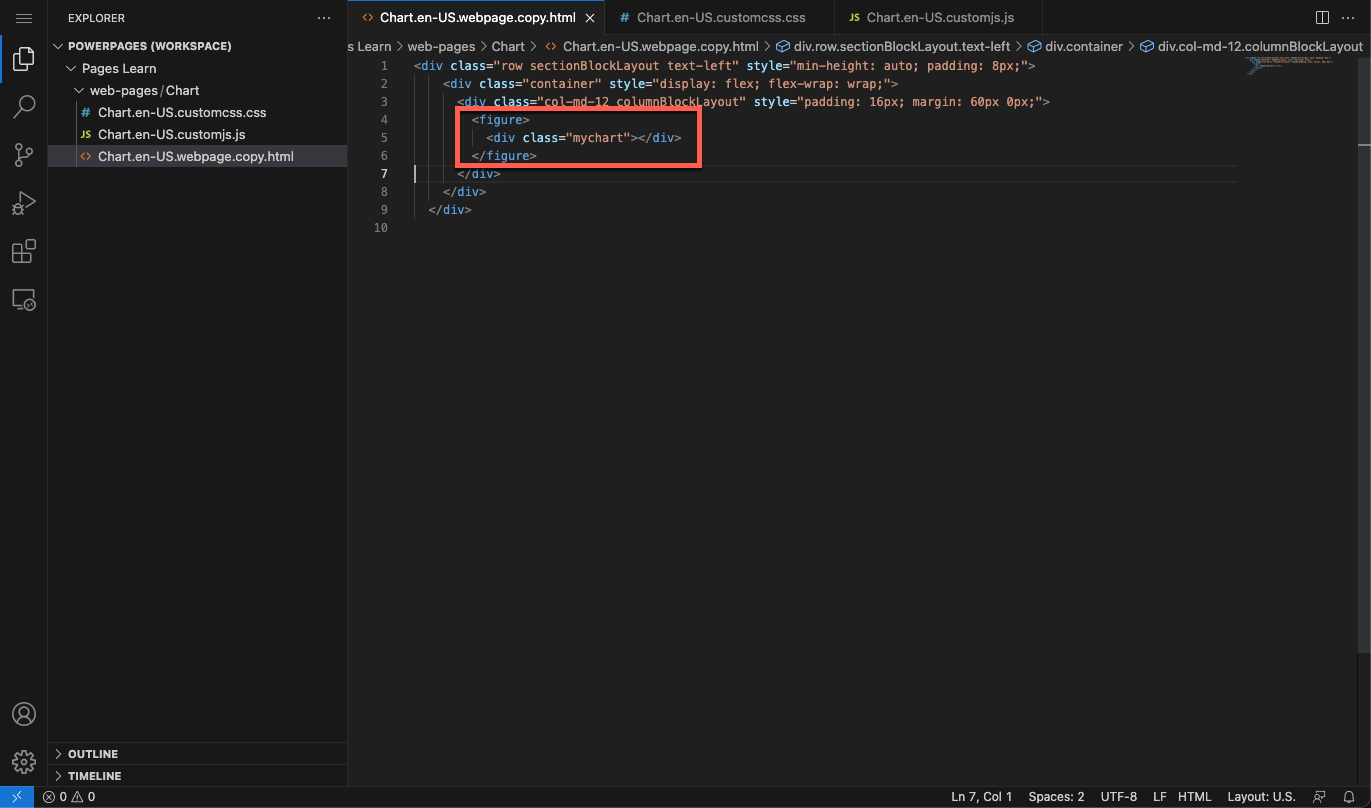Click Ln 7, Col 1 in status bar
This screenshot has width=1371, height=808.
click(x=981, y=797)
